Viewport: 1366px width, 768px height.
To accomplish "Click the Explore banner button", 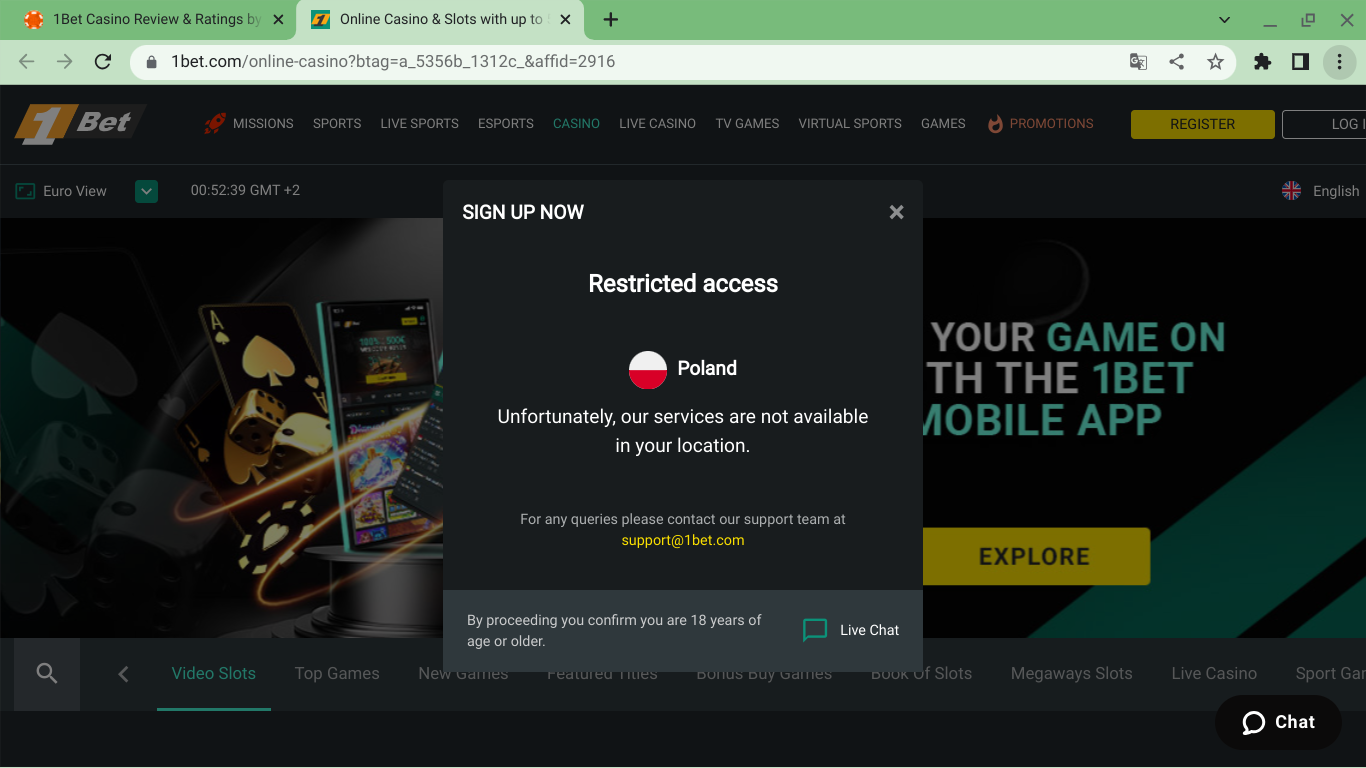I will [x=1035, y=556].
